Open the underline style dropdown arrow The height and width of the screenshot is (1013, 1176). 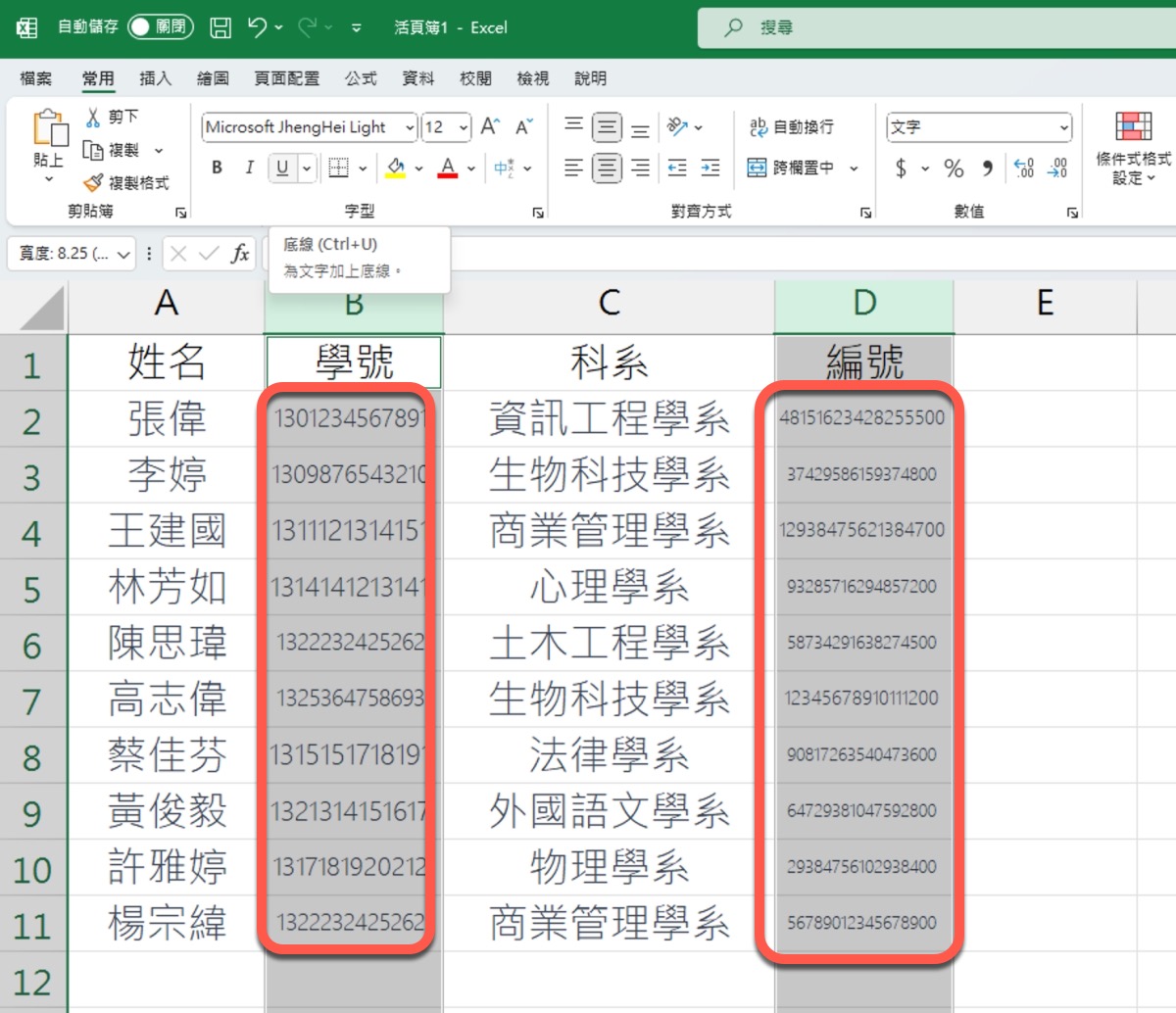coord(306,169)
